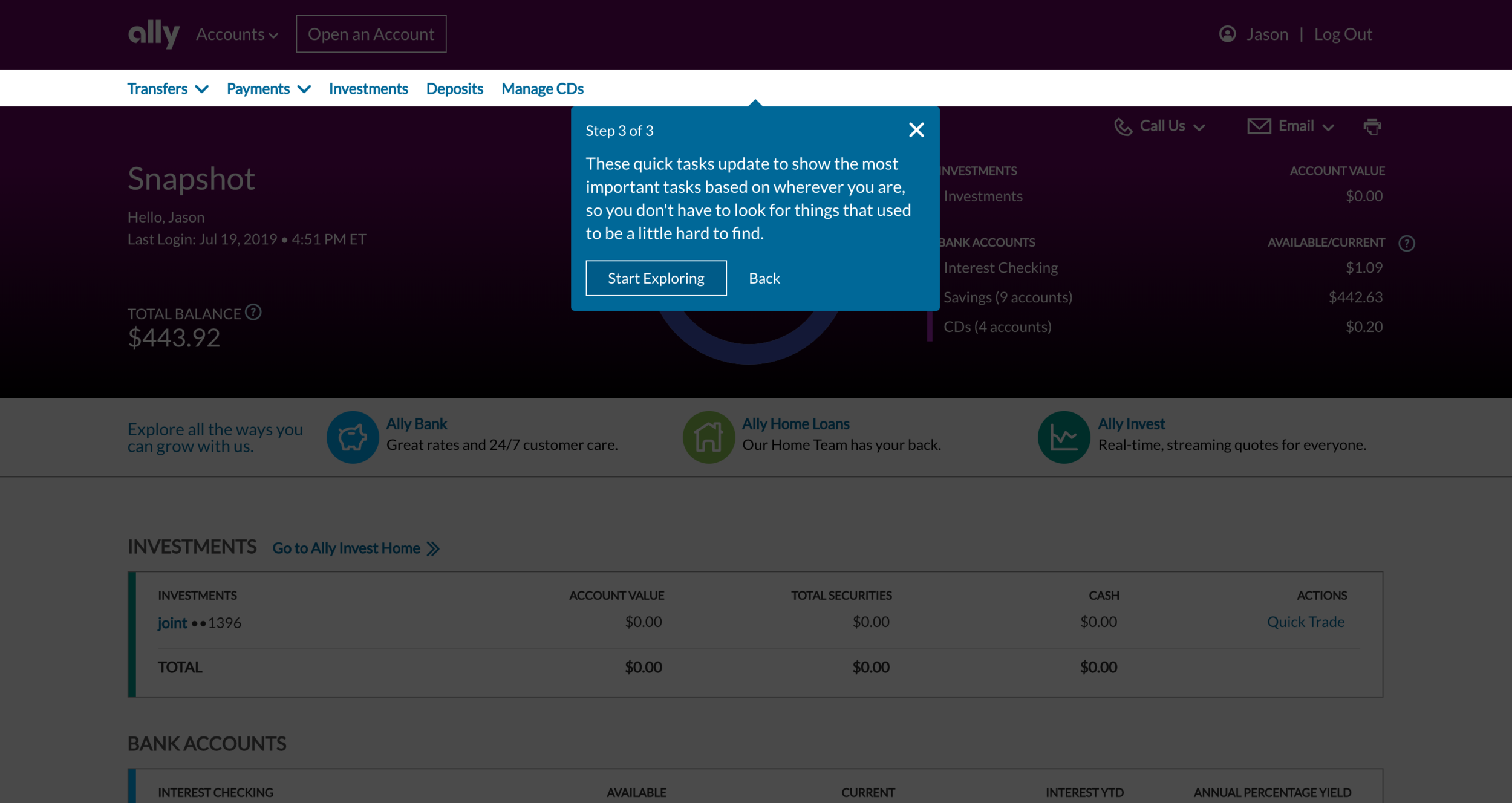1512x803 pixels.
Task: Click the Ally Invest chart icon
Action: pos(1063,437)
